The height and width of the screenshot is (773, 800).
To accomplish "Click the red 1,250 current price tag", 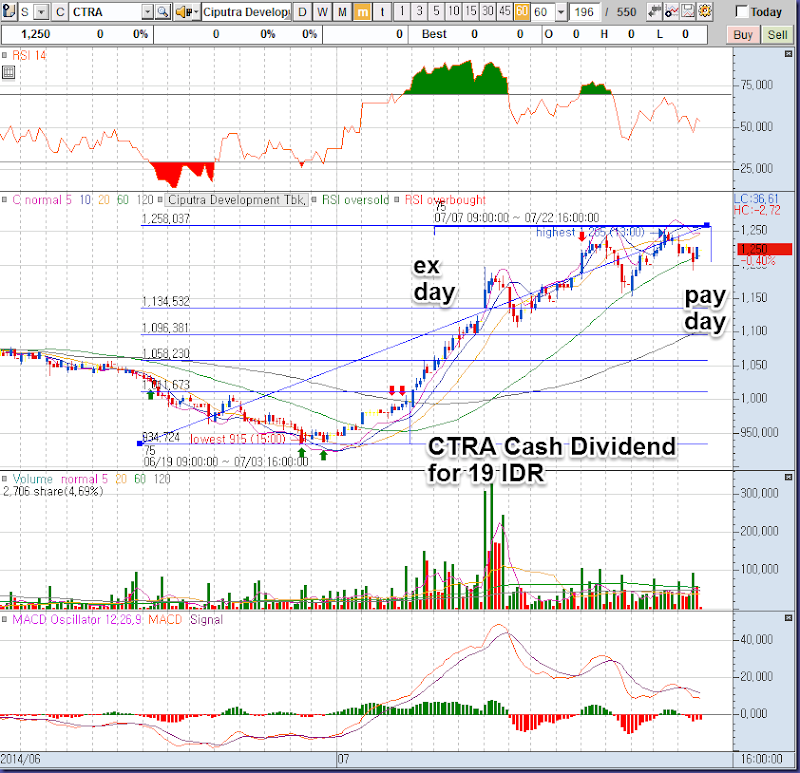I will [x=764, y=249].
